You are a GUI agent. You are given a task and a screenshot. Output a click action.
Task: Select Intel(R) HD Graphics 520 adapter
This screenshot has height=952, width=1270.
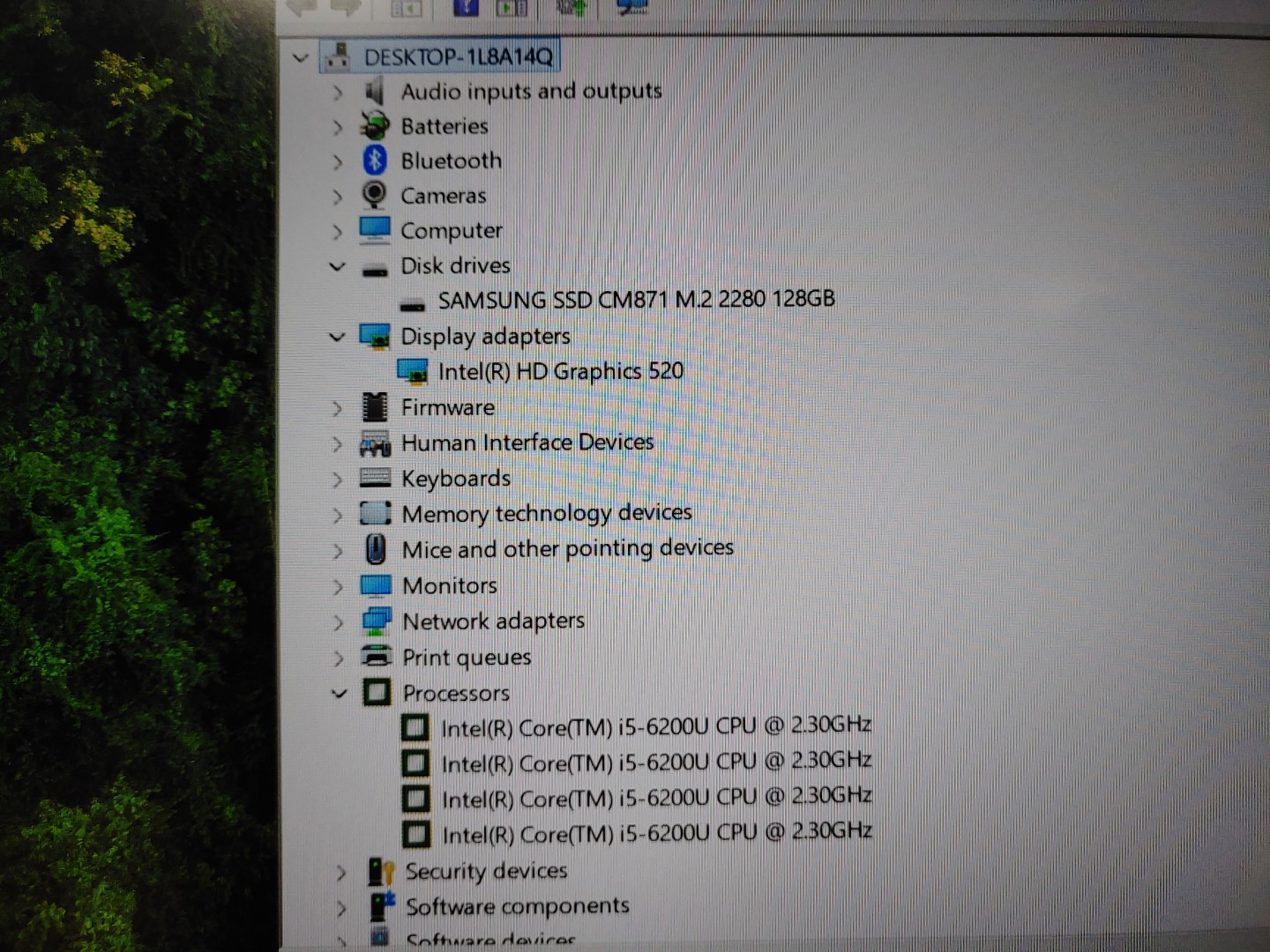(560, 371)
